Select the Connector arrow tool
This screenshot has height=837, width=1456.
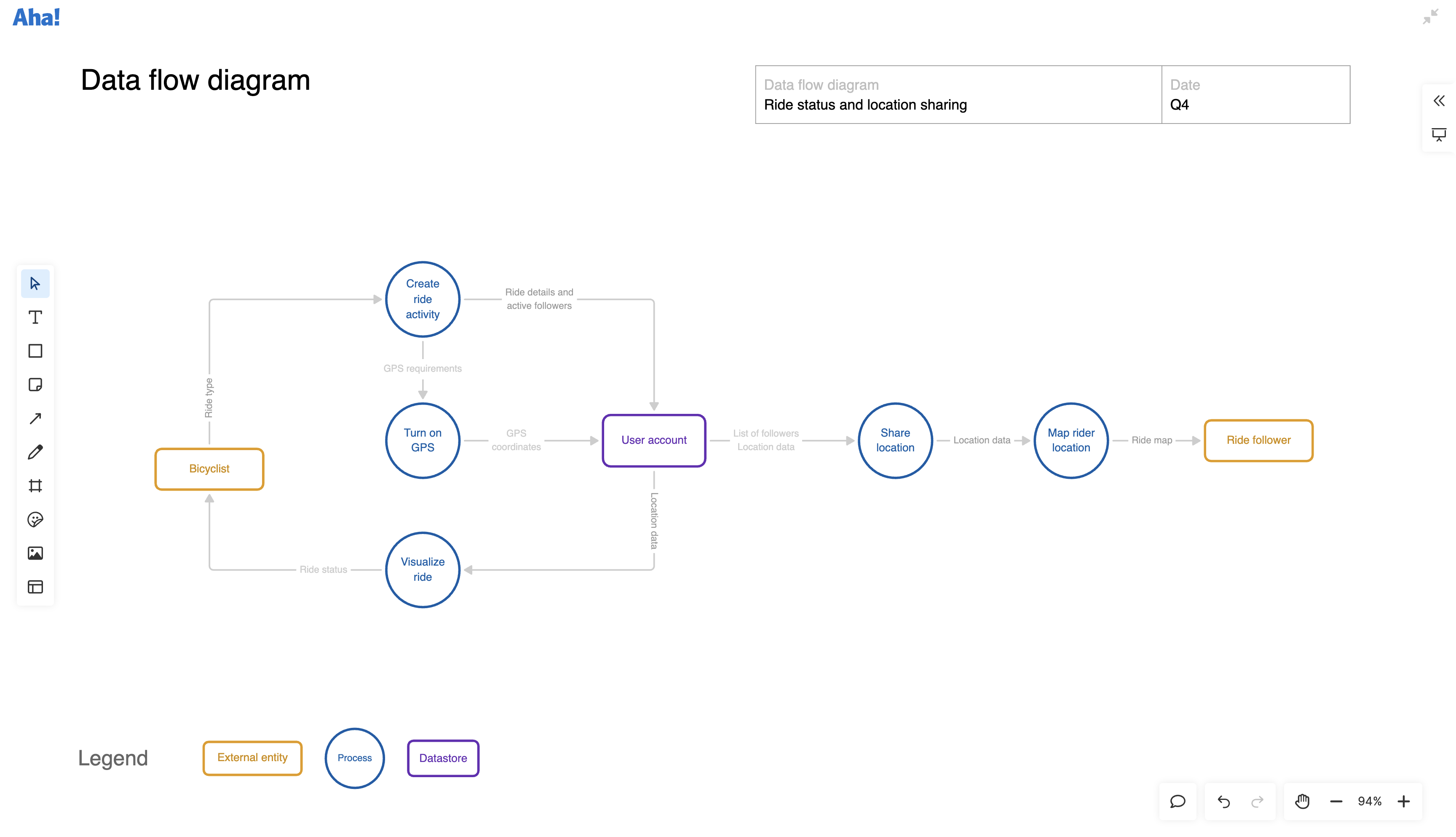click(35, 418)
